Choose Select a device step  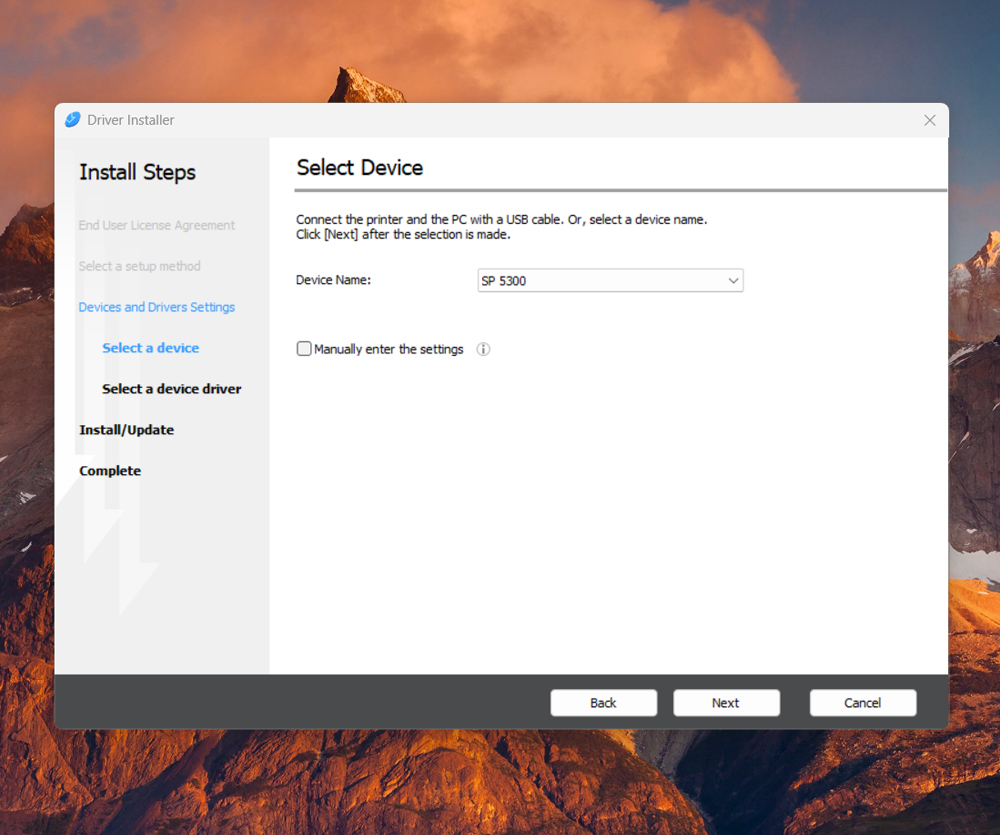151,348
